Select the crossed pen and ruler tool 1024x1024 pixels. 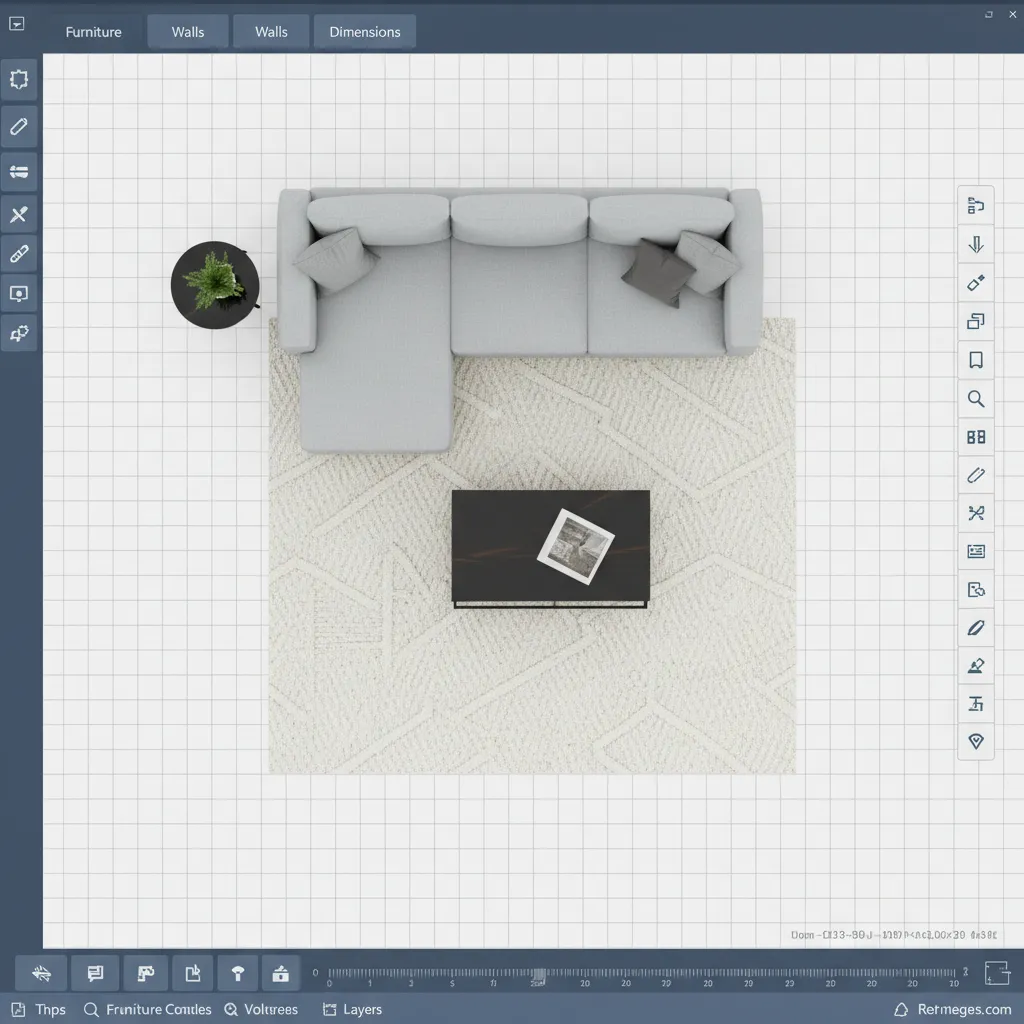(x=19, y=214)
